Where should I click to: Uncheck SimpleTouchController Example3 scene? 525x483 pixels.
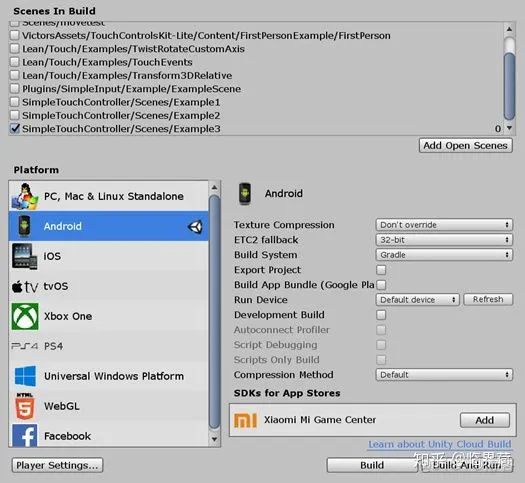pyautogui.click(x=15, y=129)
